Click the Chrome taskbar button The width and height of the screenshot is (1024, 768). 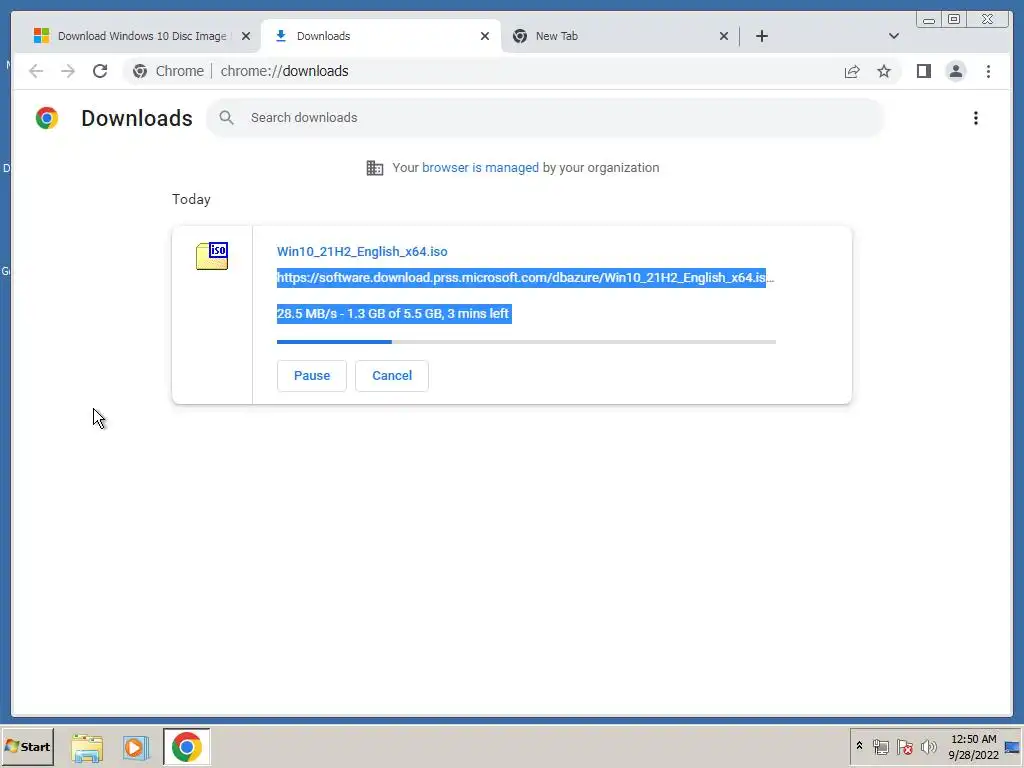coord(187,747)
